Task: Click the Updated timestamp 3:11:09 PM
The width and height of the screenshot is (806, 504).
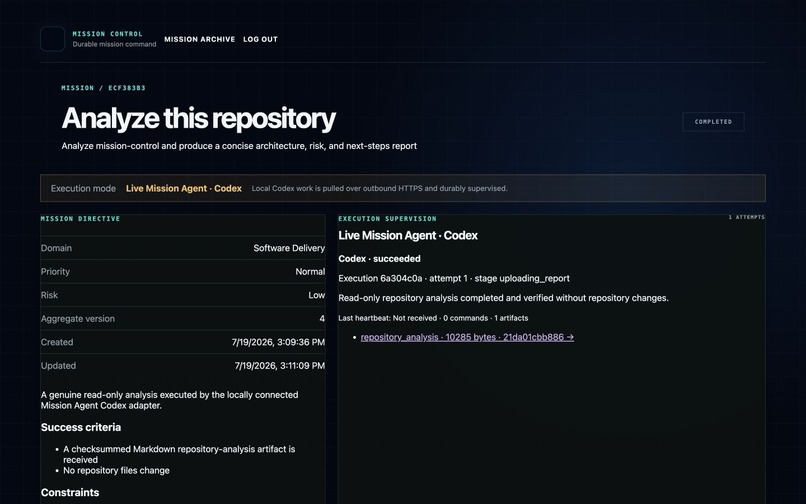Action: pos(280,366)
